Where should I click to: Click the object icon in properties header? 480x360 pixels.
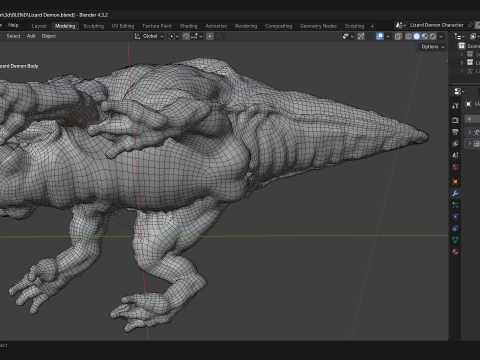click(468, 104)
